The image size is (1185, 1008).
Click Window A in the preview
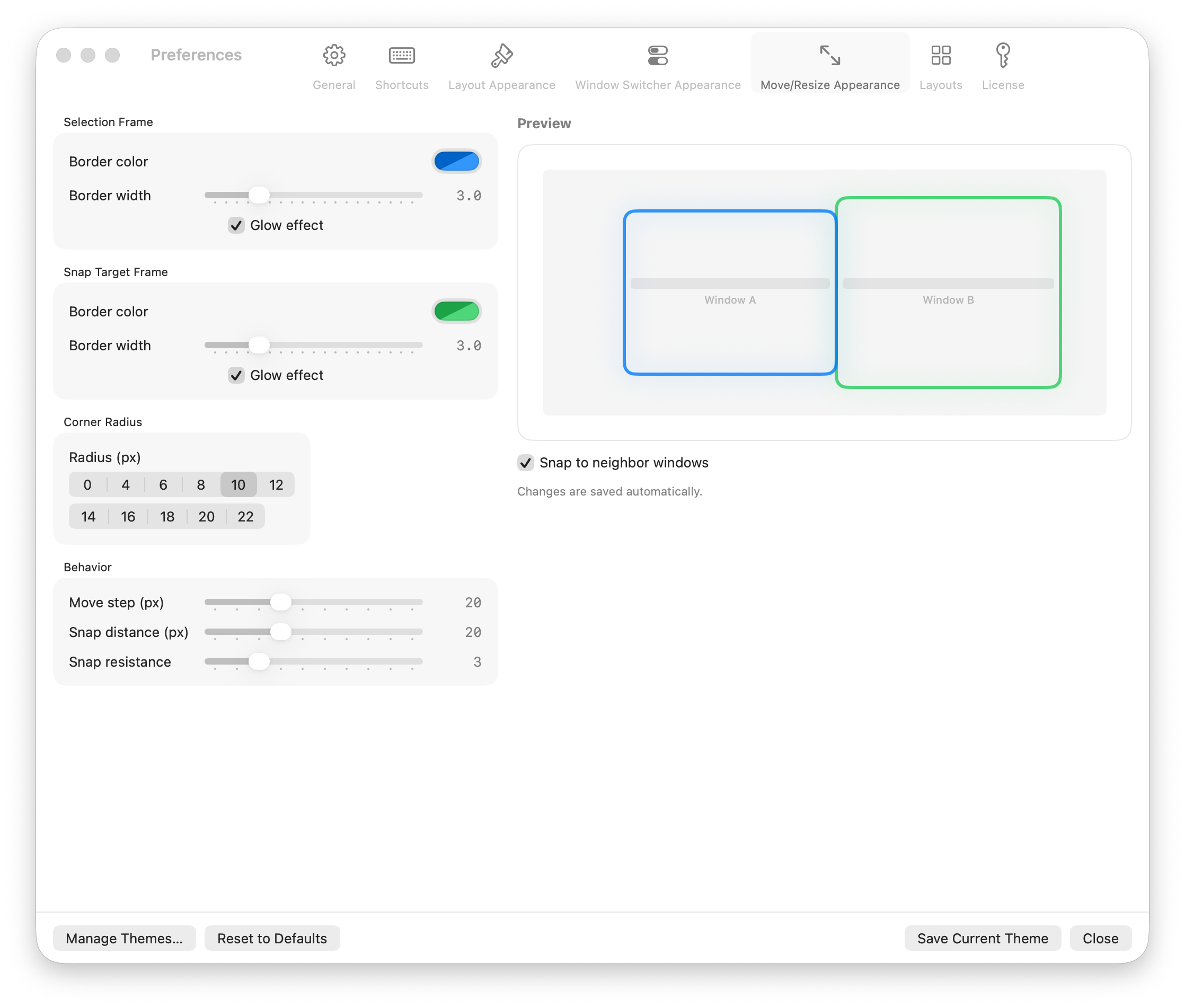[x=730, y=293]
